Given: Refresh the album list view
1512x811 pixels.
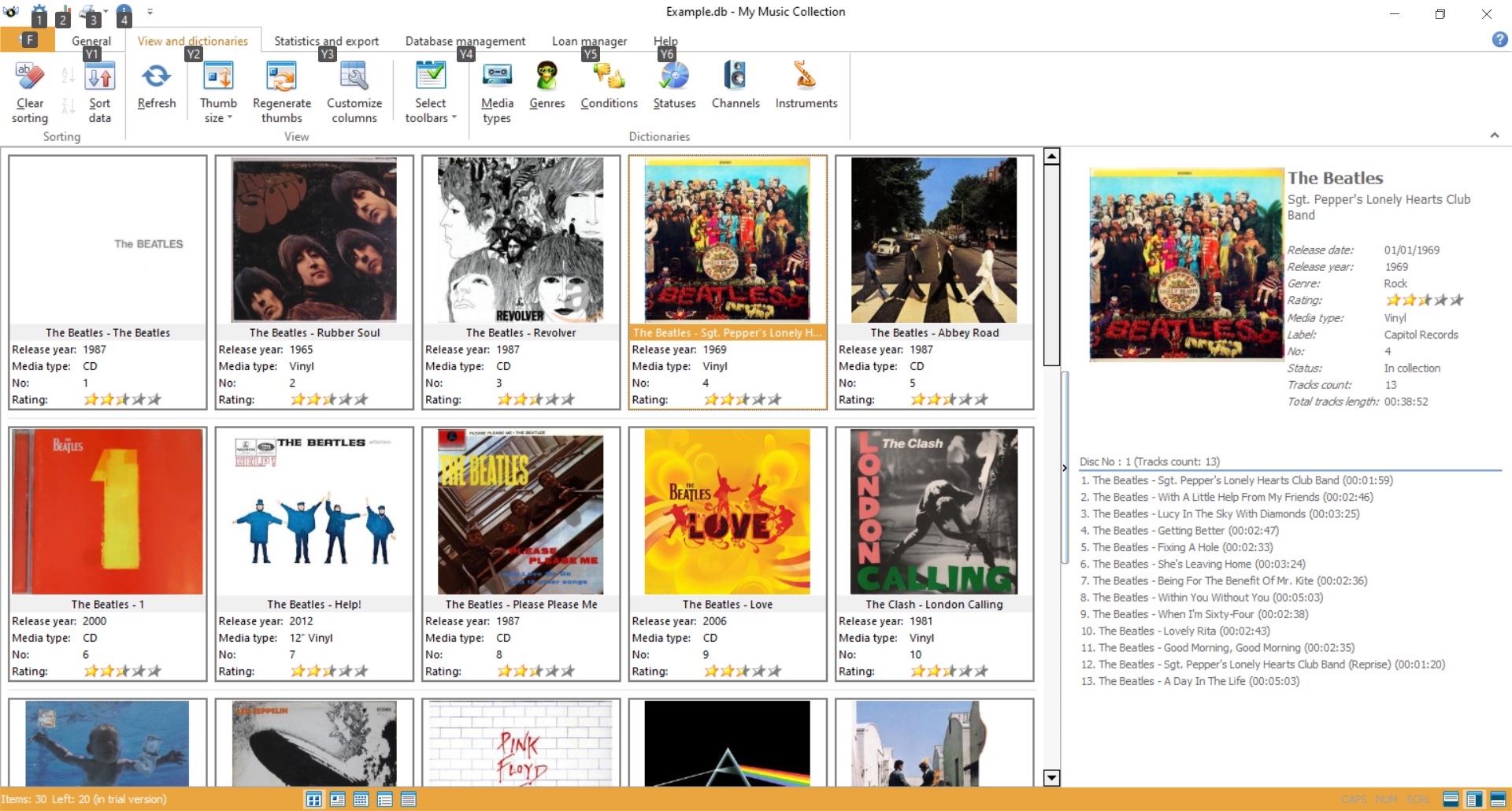Looking at the screenshot, I should click(x=156, y=87).
